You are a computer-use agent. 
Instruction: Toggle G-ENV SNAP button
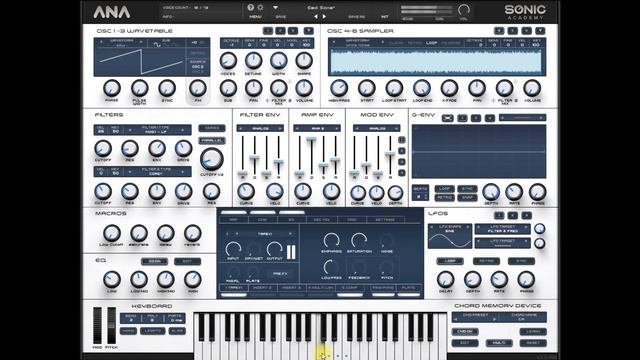tap(467, 198)
